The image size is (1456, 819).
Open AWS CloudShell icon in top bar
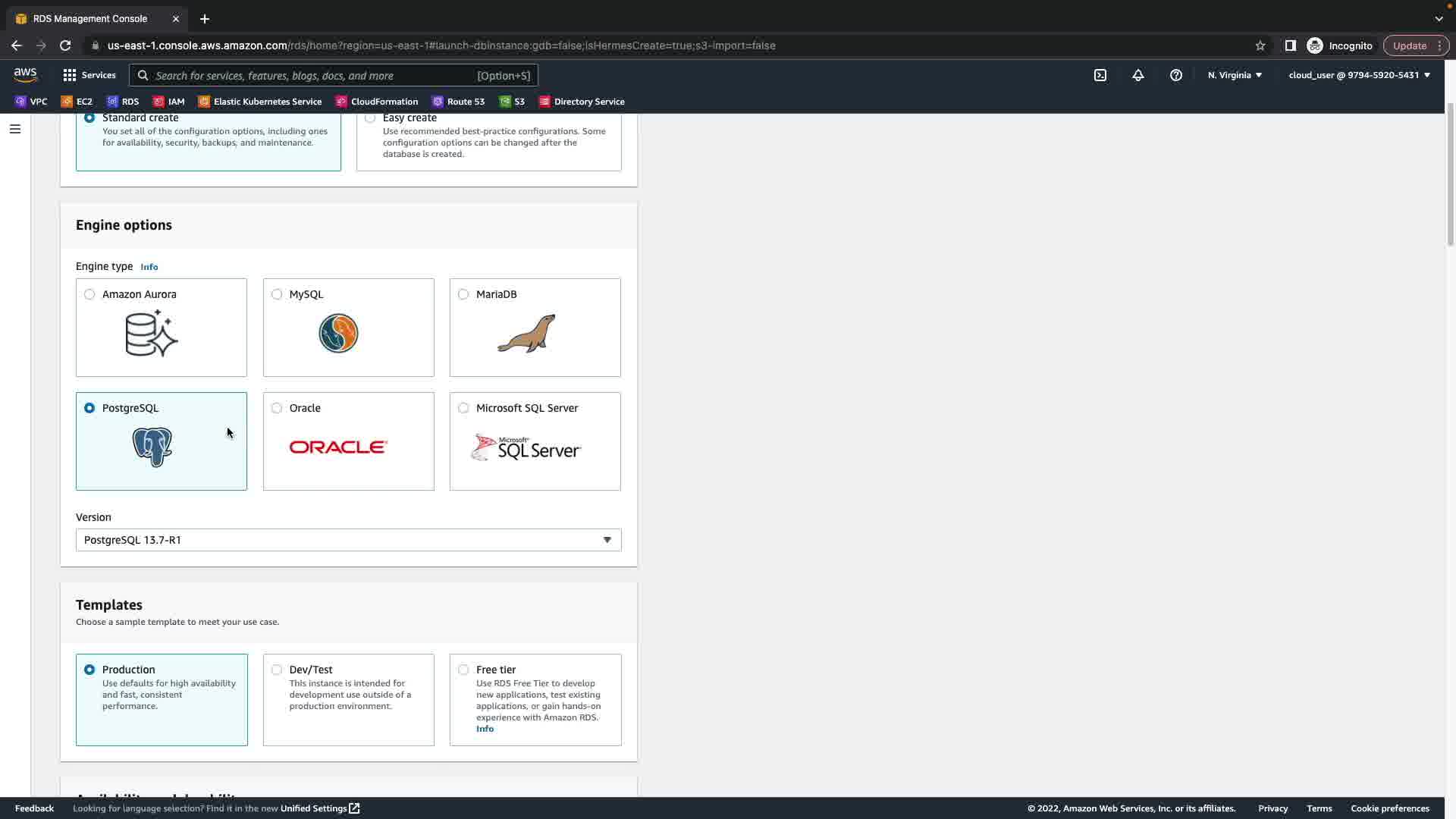1100,75
